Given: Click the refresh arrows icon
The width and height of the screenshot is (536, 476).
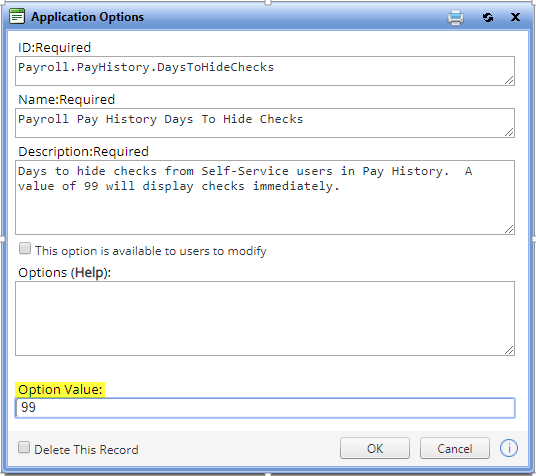Looking at the screenshot, I should [488, 17].
